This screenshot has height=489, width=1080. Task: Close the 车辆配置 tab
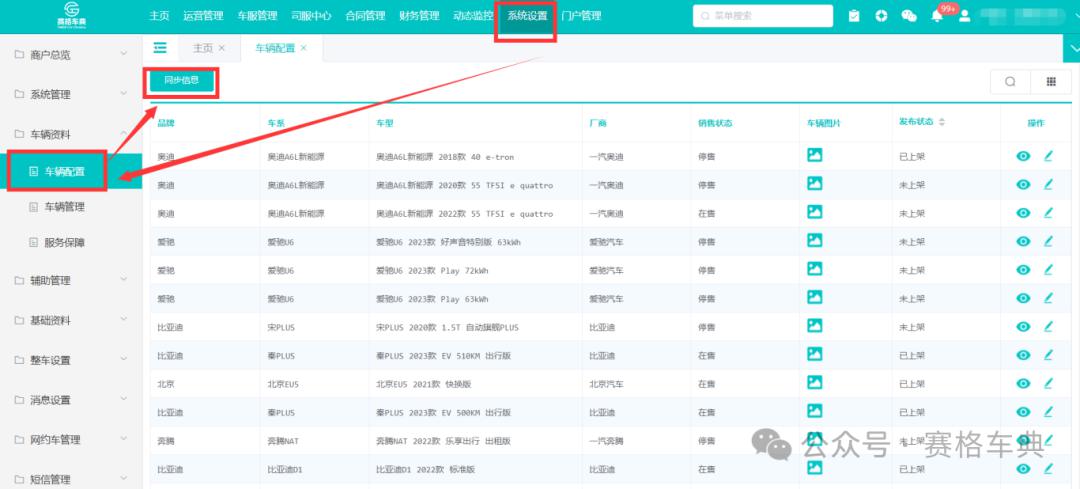pyautogui.click(x=303, y=48)
